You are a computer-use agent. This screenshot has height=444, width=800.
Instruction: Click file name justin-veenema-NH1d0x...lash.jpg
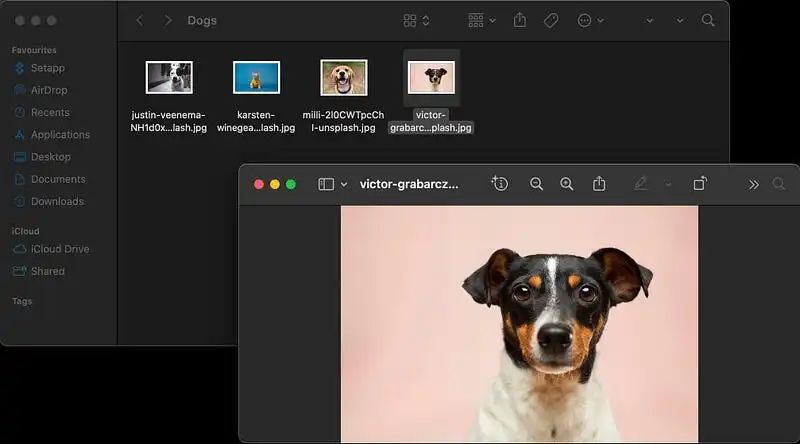coord(168,121)
